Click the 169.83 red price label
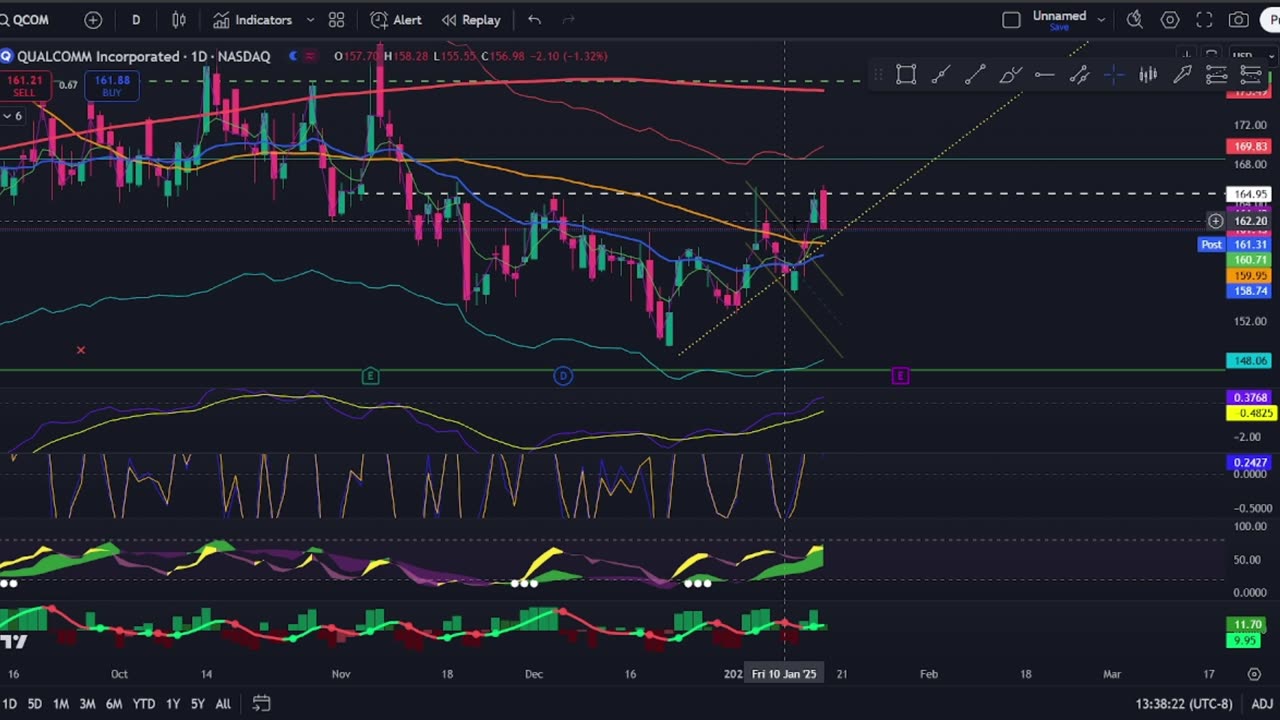The width and height of the screenshot is (1280, 720). point(1249,146)
